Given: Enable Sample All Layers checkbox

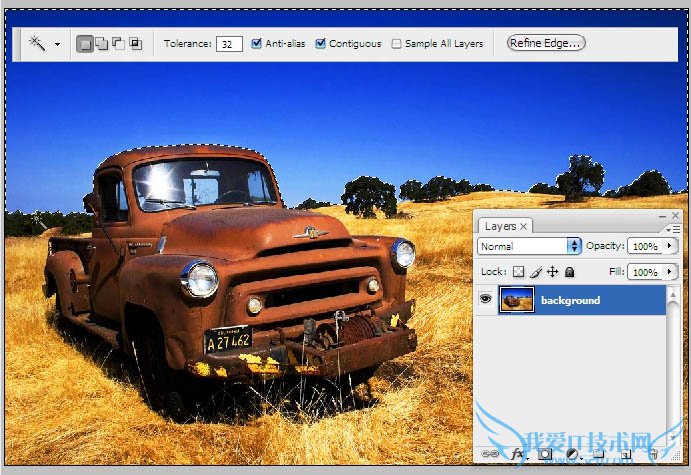Looking at the screenshot, I should click(397, 44).
